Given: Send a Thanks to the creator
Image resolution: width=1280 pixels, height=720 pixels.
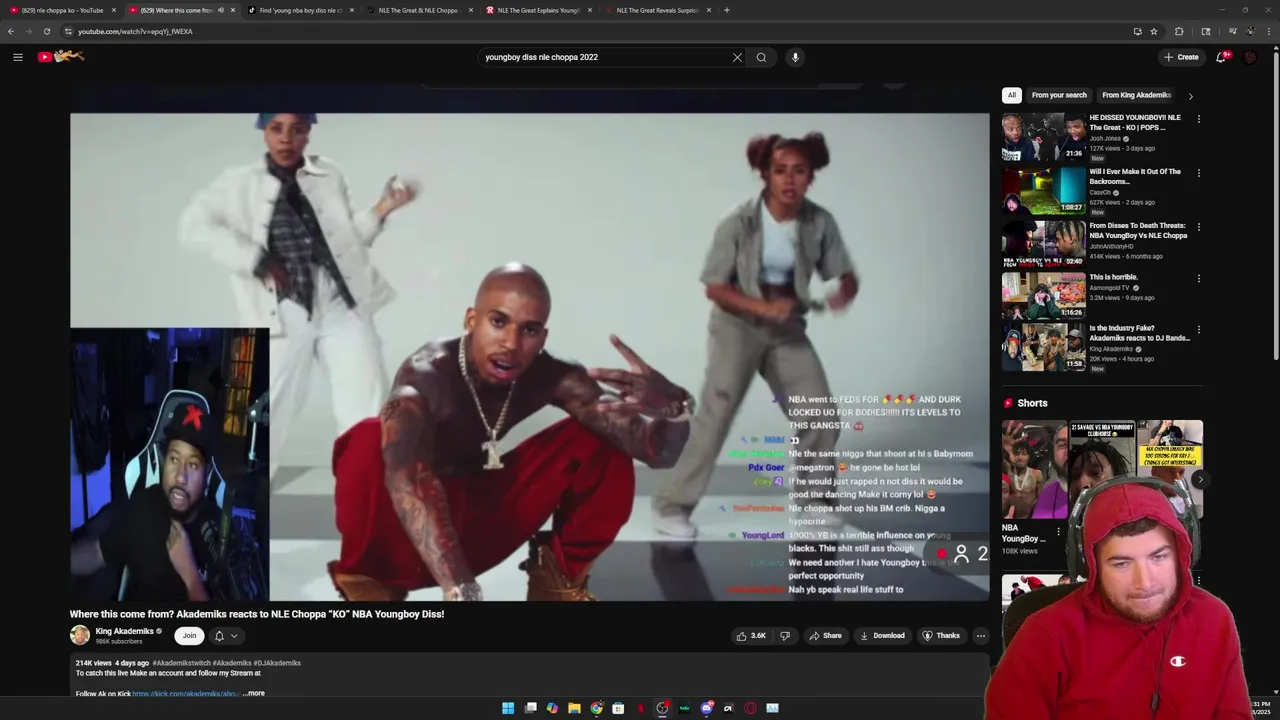Looking at the screenshot, I should (941, 636).
